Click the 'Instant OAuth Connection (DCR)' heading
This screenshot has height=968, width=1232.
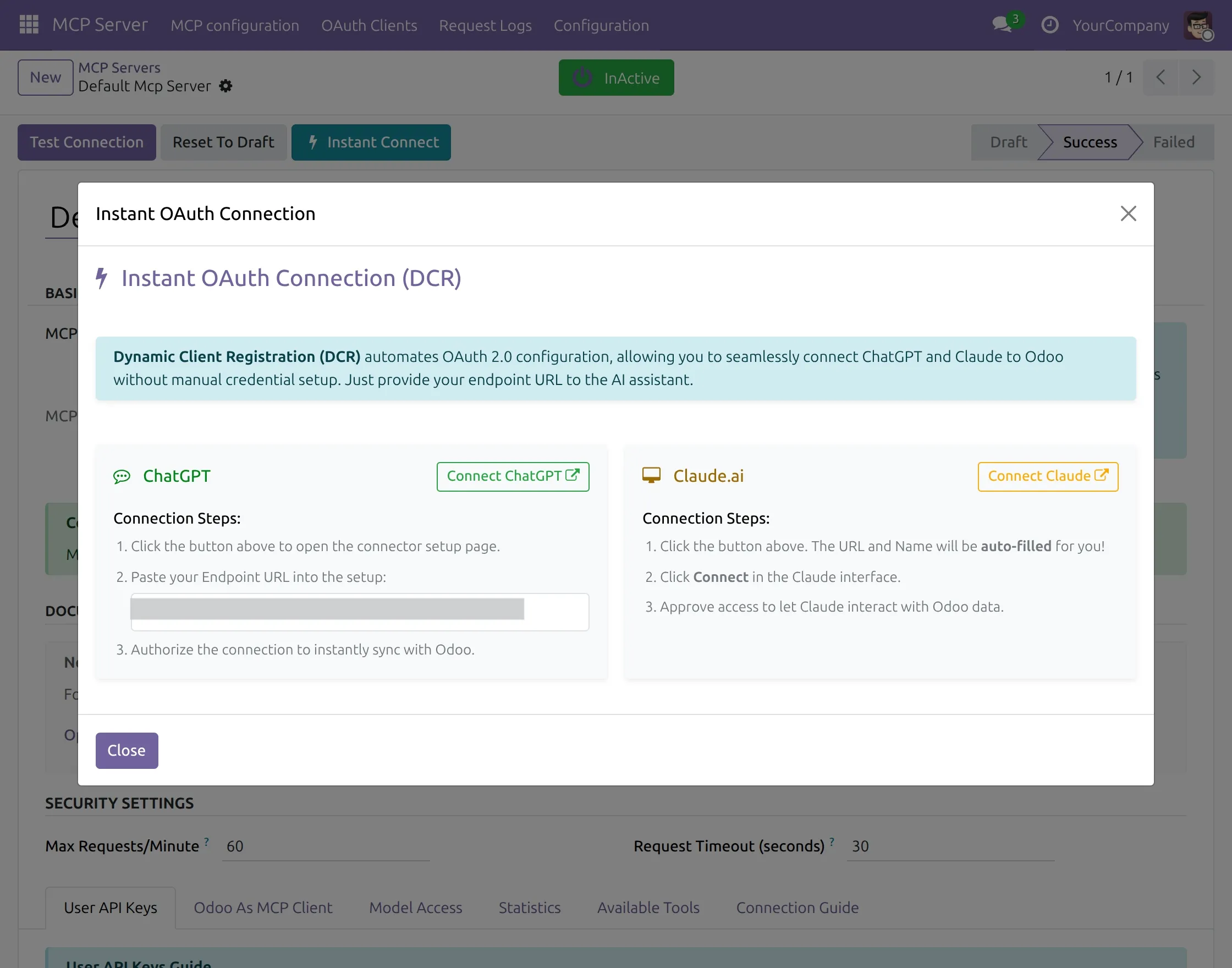[291, 278]
